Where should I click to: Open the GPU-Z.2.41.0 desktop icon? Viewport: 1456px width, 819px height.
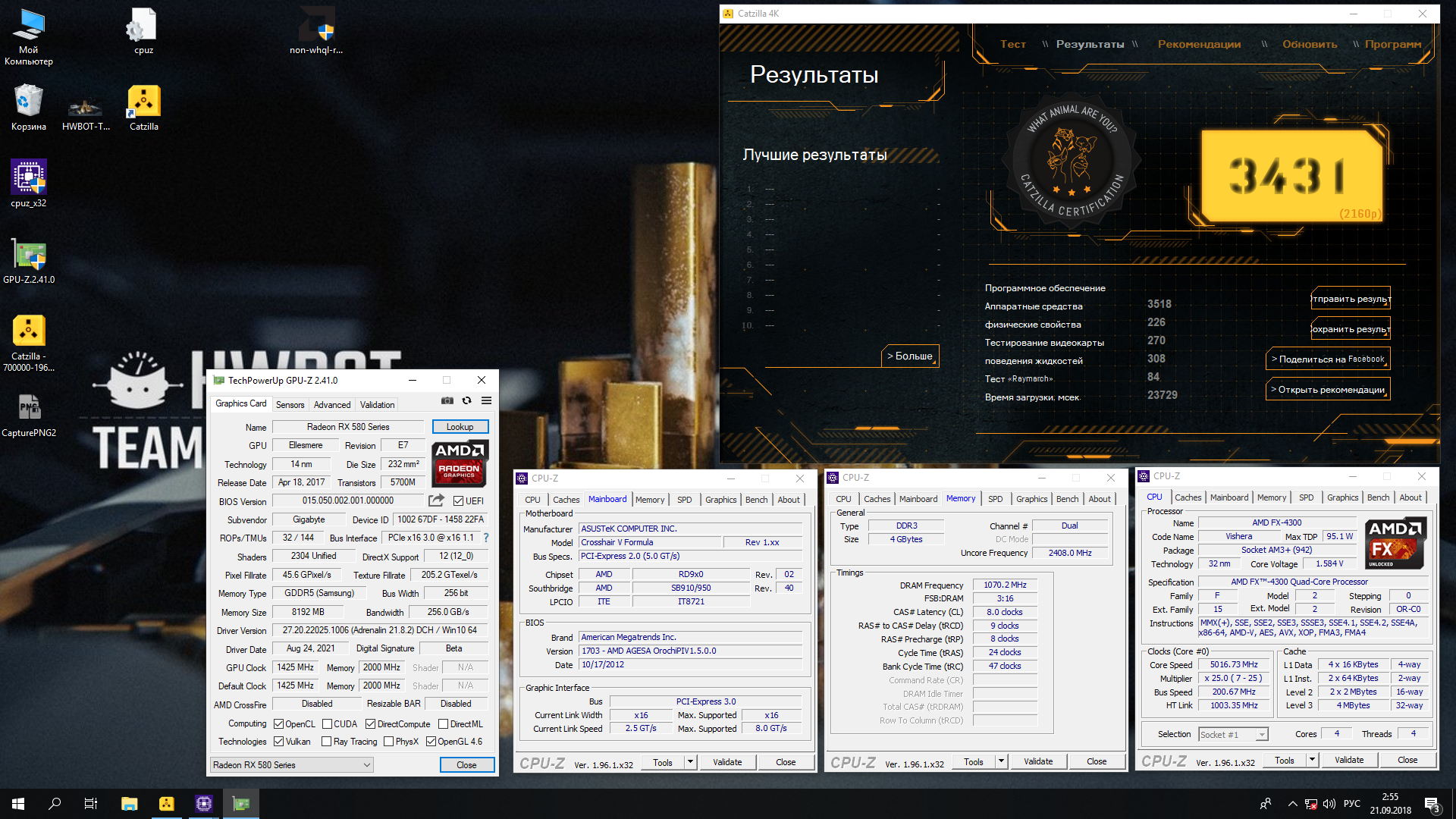[x=29, y=262]
